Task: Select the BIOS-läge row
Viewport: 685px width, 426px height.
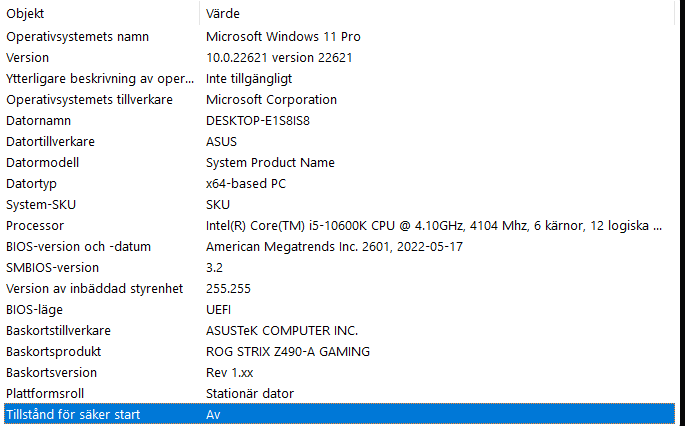Action: tap(33, 310)
